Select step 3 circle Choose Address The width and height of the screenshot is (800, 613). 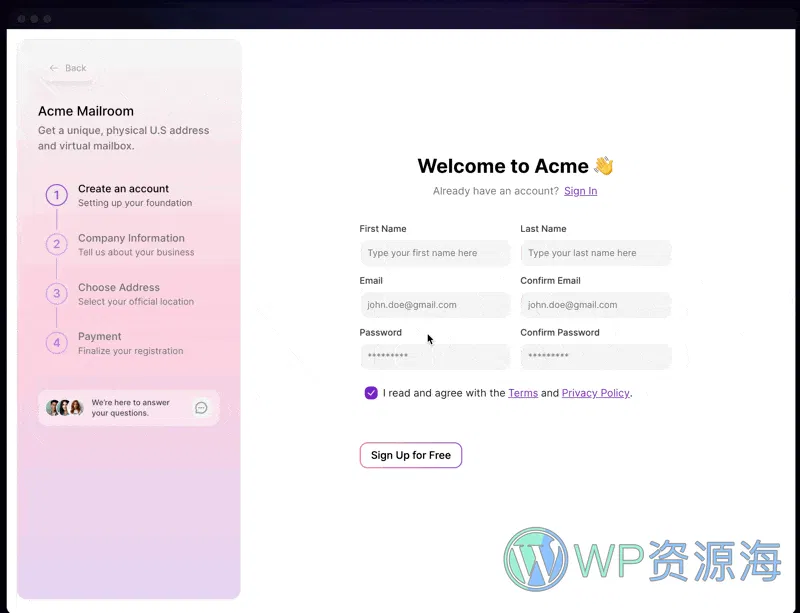(x=57, y=293)
